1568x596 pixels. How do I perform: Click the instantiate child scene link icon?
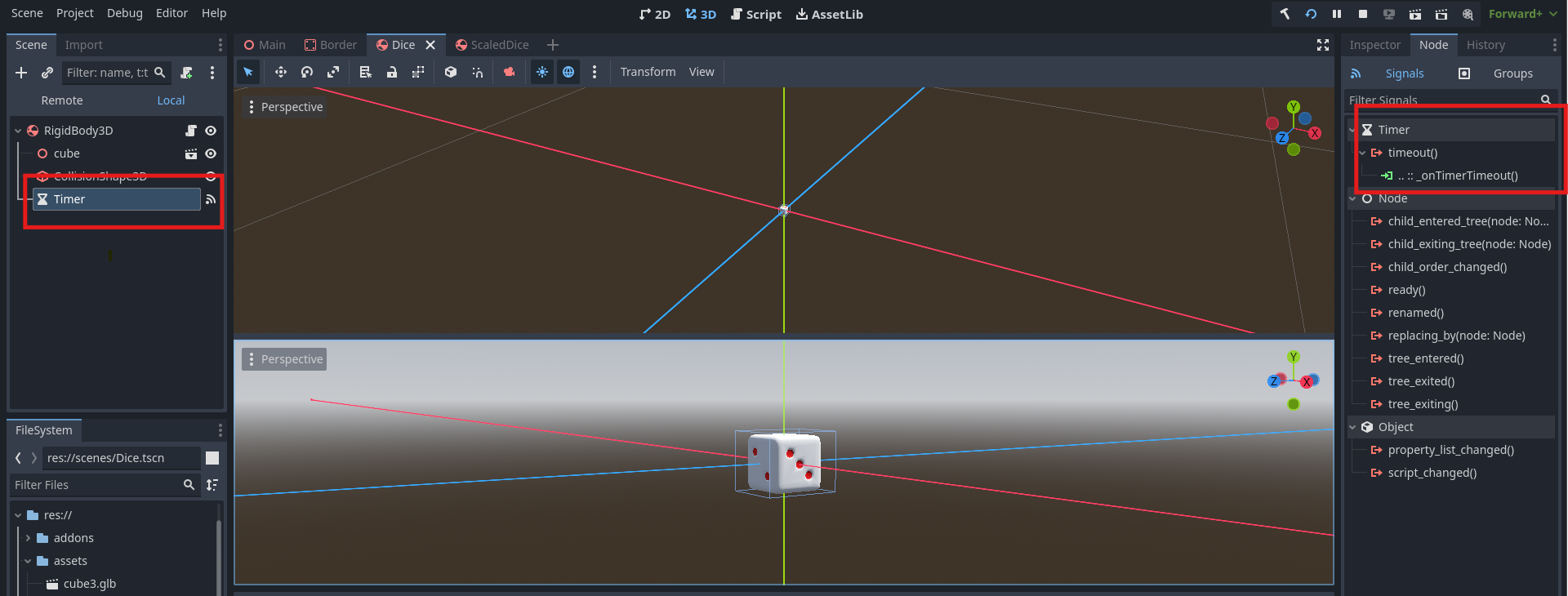click(47, 73)
